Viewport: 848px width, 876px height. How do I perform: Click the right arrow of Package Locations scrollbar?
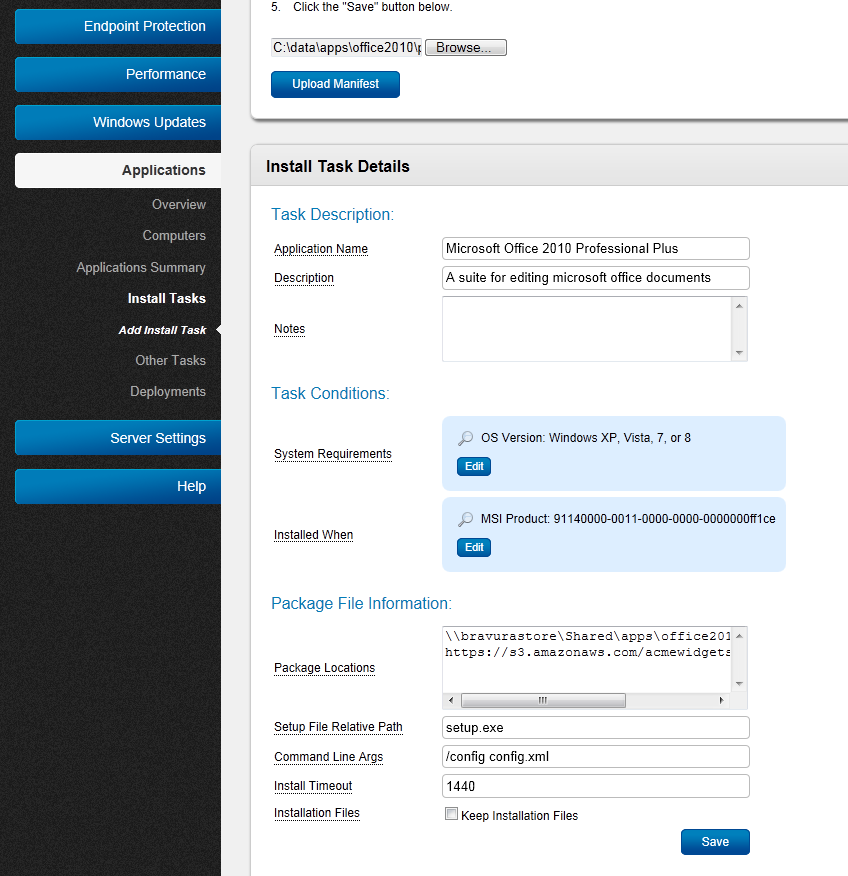click(x=723, y=700)
